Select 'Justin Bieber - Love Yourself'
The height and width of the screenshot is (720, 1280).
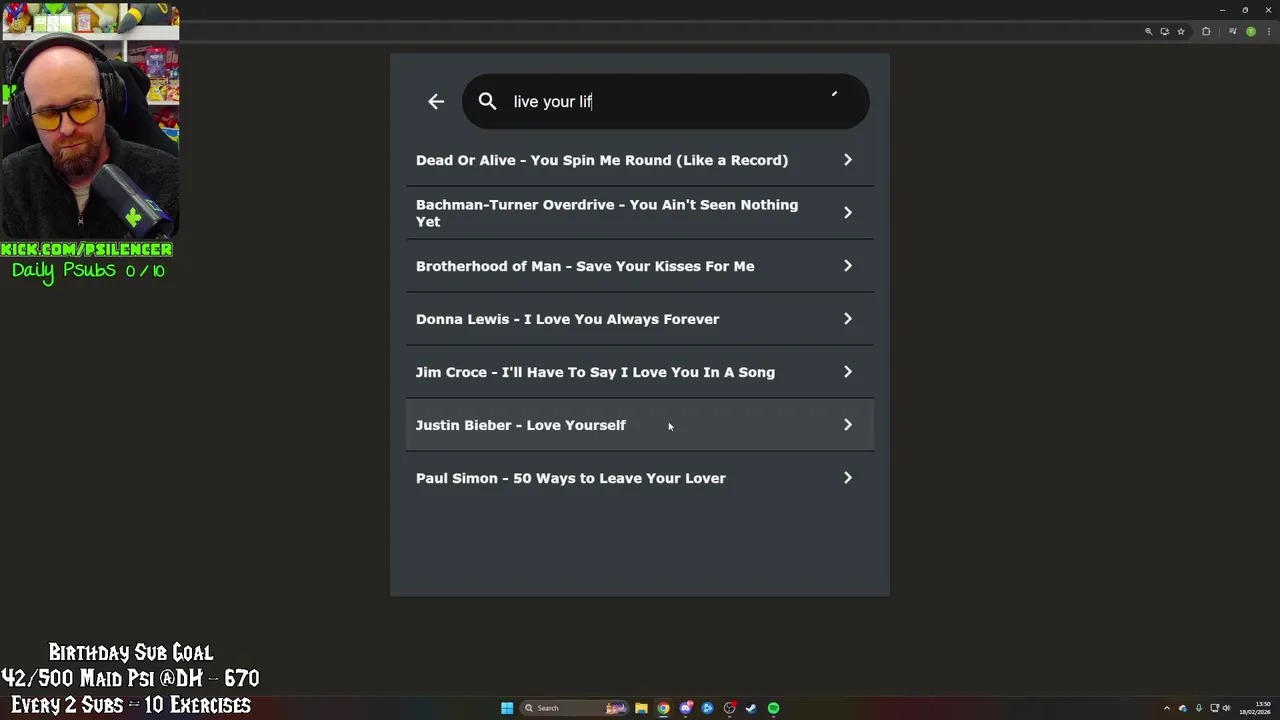(x=640, y=425)
